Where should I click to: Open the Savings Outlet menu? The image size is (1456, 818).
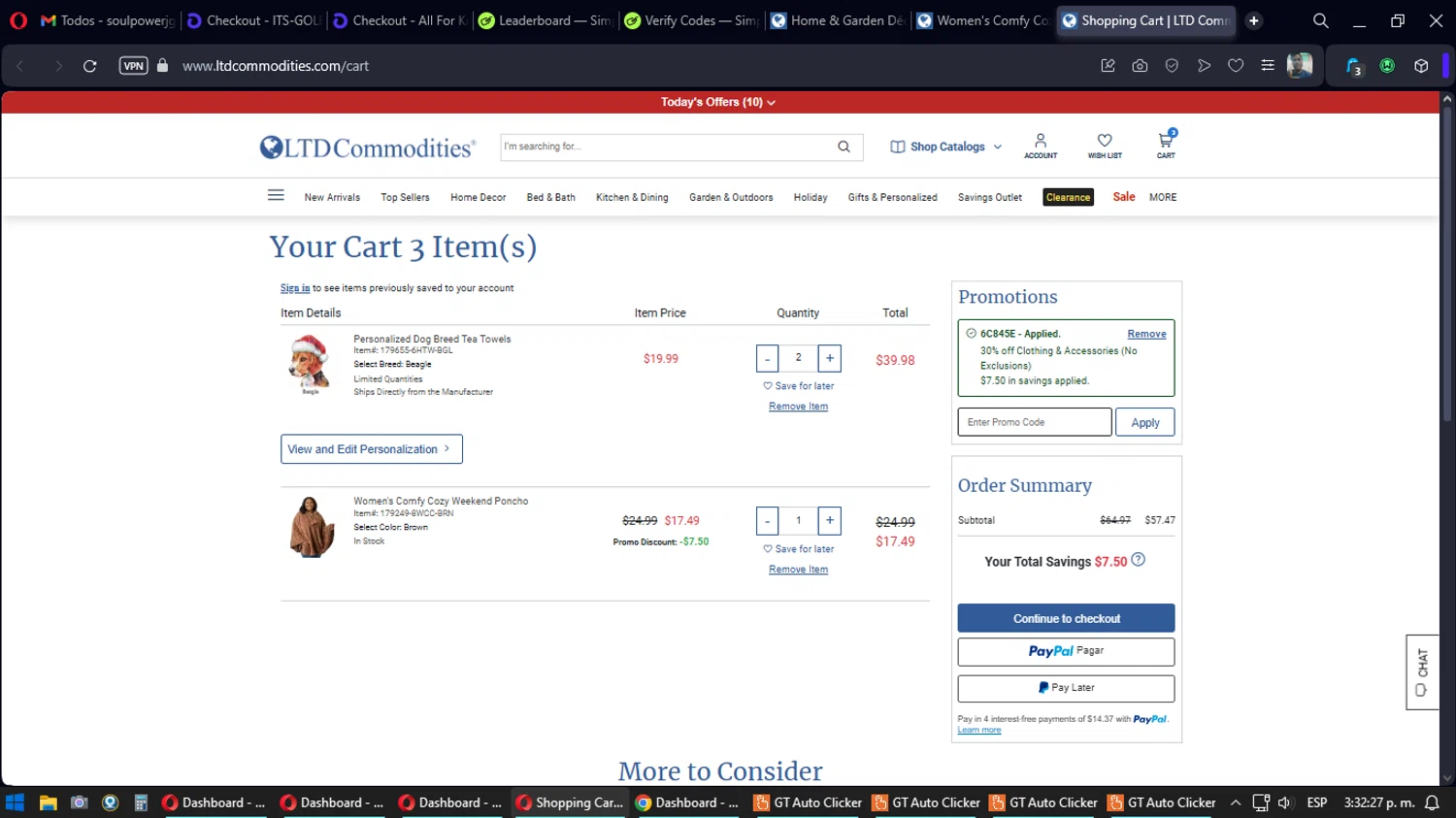pyautogui.click(x=989, y=197)
